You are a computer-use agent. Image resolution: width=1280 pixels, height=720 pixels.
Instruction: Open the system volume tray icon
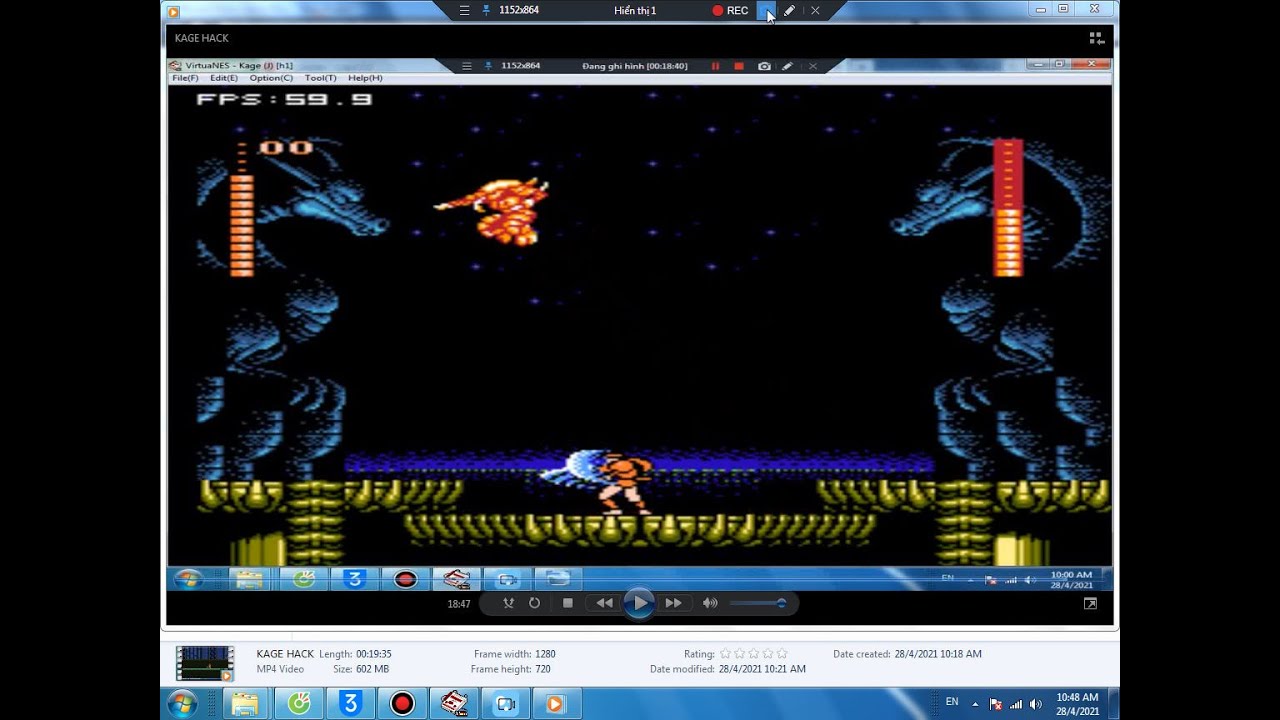coord(1035,704)
